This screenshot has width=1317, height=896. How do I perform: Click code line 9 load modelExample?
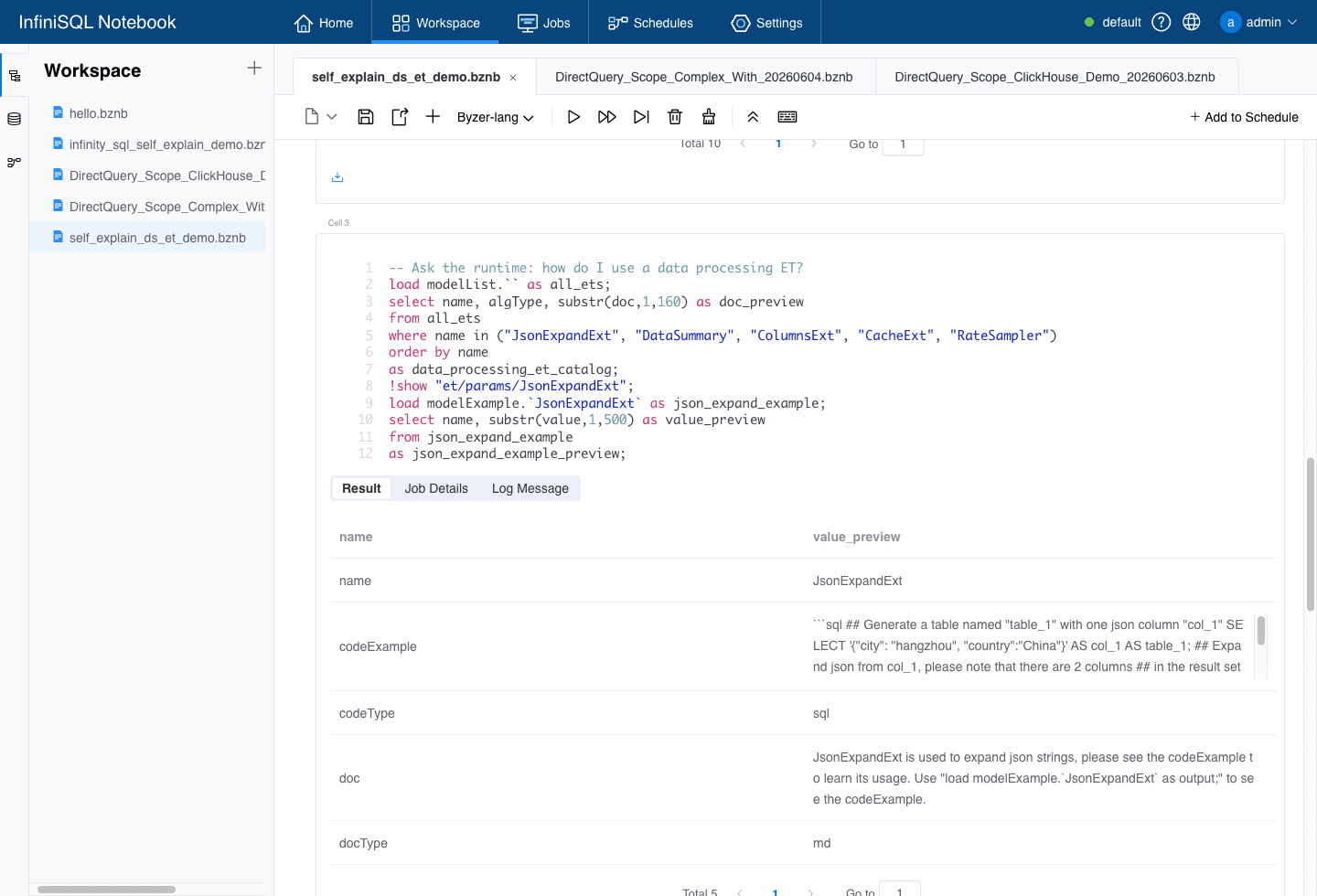click(x=606, y=403)
